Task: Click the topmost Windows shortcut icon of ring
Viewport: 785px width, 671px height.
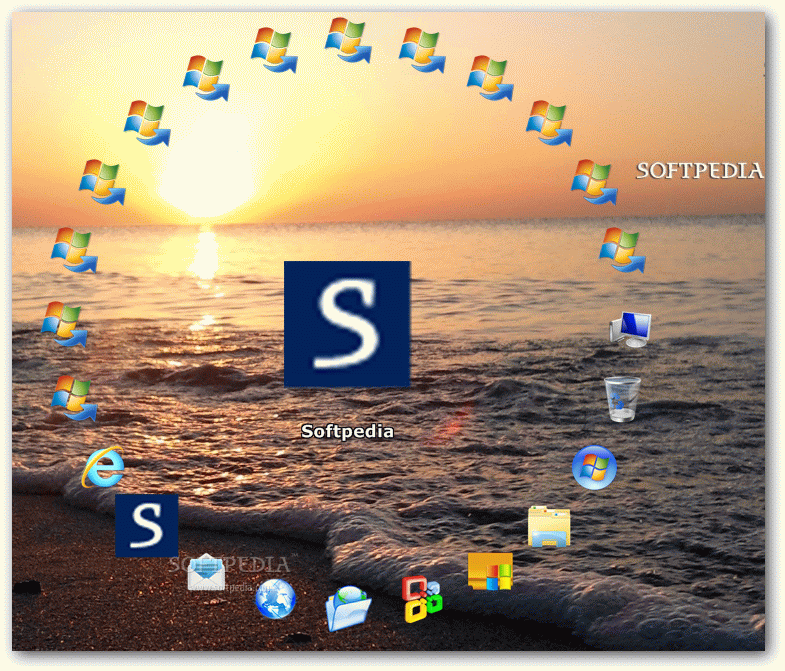Action: tap(348, 40)
